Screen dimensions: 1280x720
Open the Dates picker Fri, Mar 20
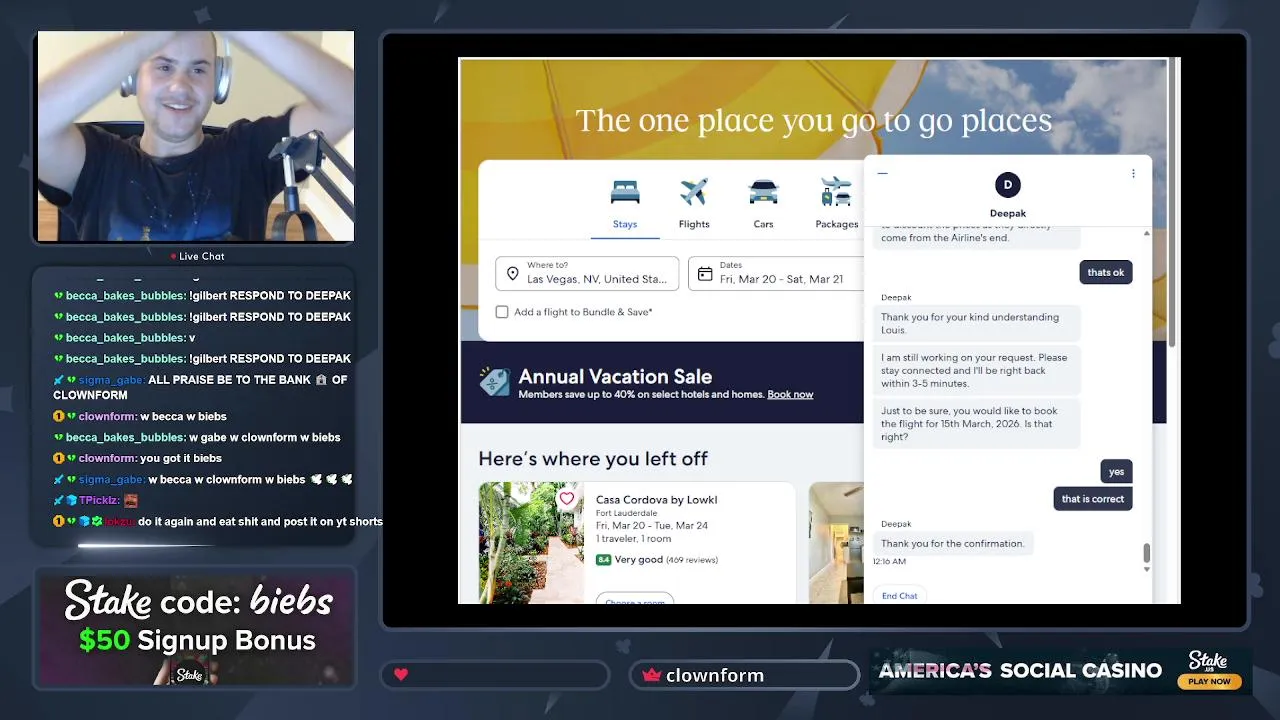[x=776, y=273]
